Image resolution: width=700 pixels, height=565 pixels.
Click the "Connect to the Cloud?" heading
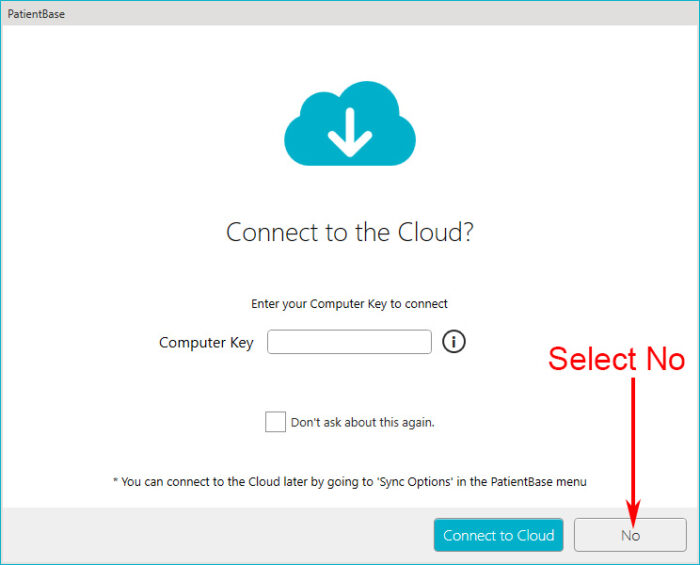click(349, 232)
